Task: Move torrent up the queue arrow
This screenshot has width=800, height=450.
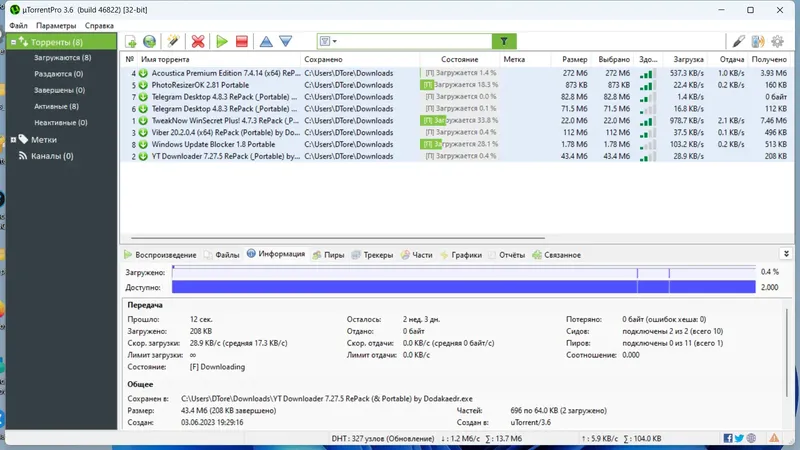Action: pyautogui.click(x=266, y=41)
